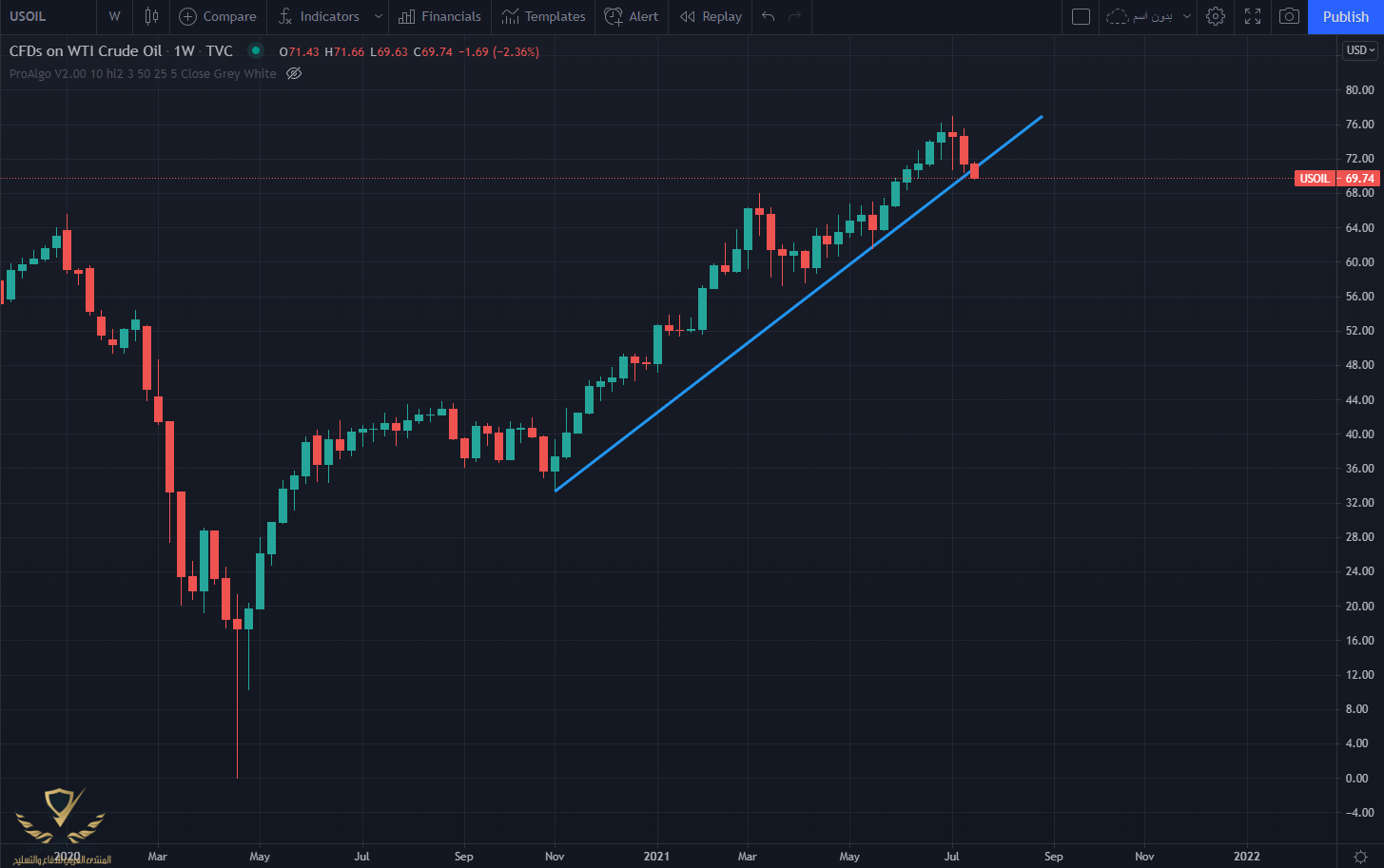Start bar Replay mode
Screen dimensions: 1384x868
pyautogui.click(x=711, y=16)
